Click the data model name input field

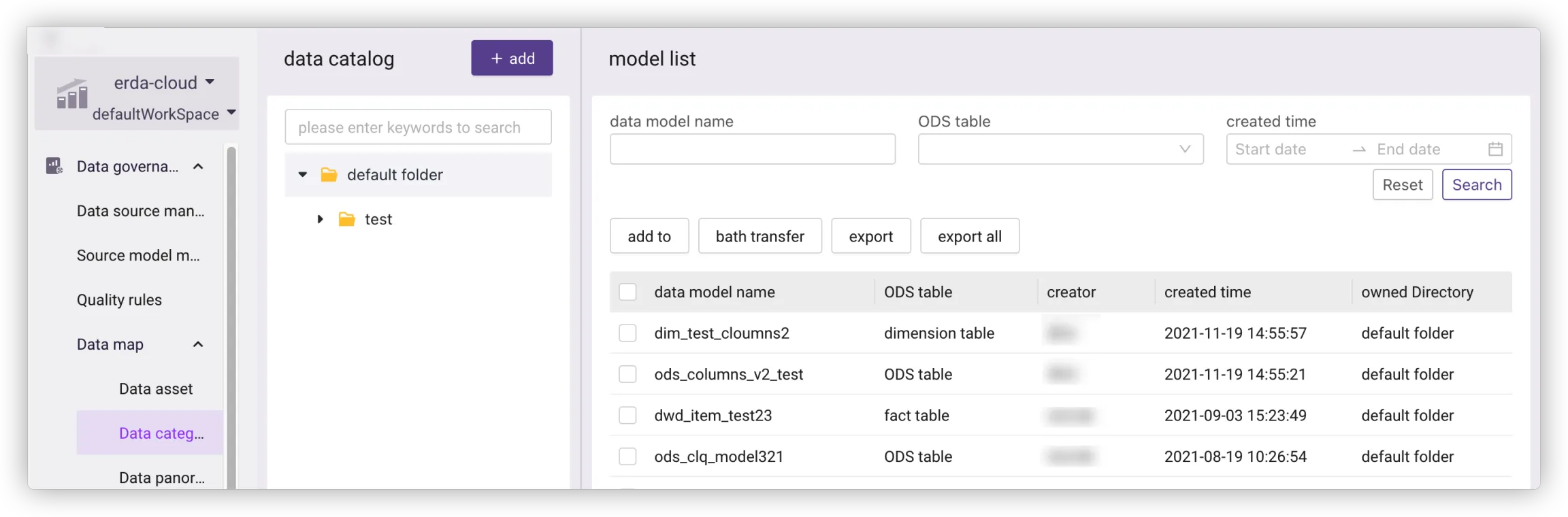[752, 149]
